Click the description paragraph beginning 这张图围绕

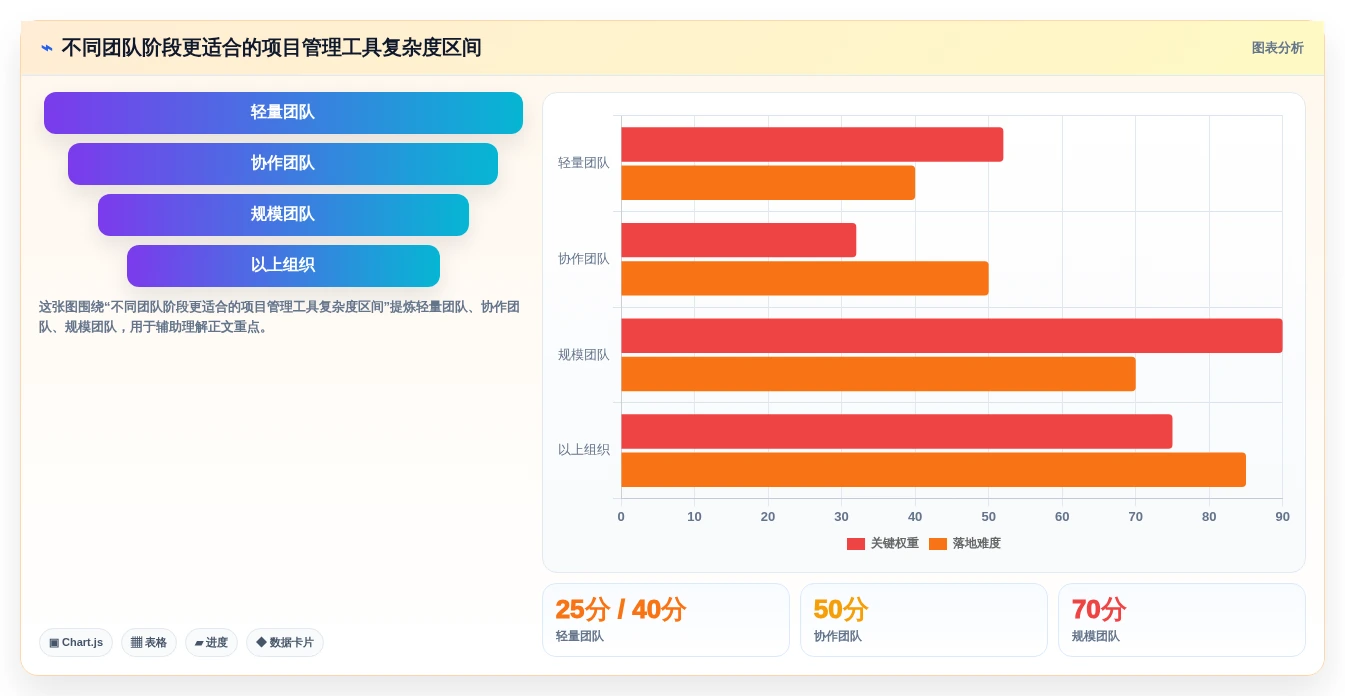[x=280, y=317]
